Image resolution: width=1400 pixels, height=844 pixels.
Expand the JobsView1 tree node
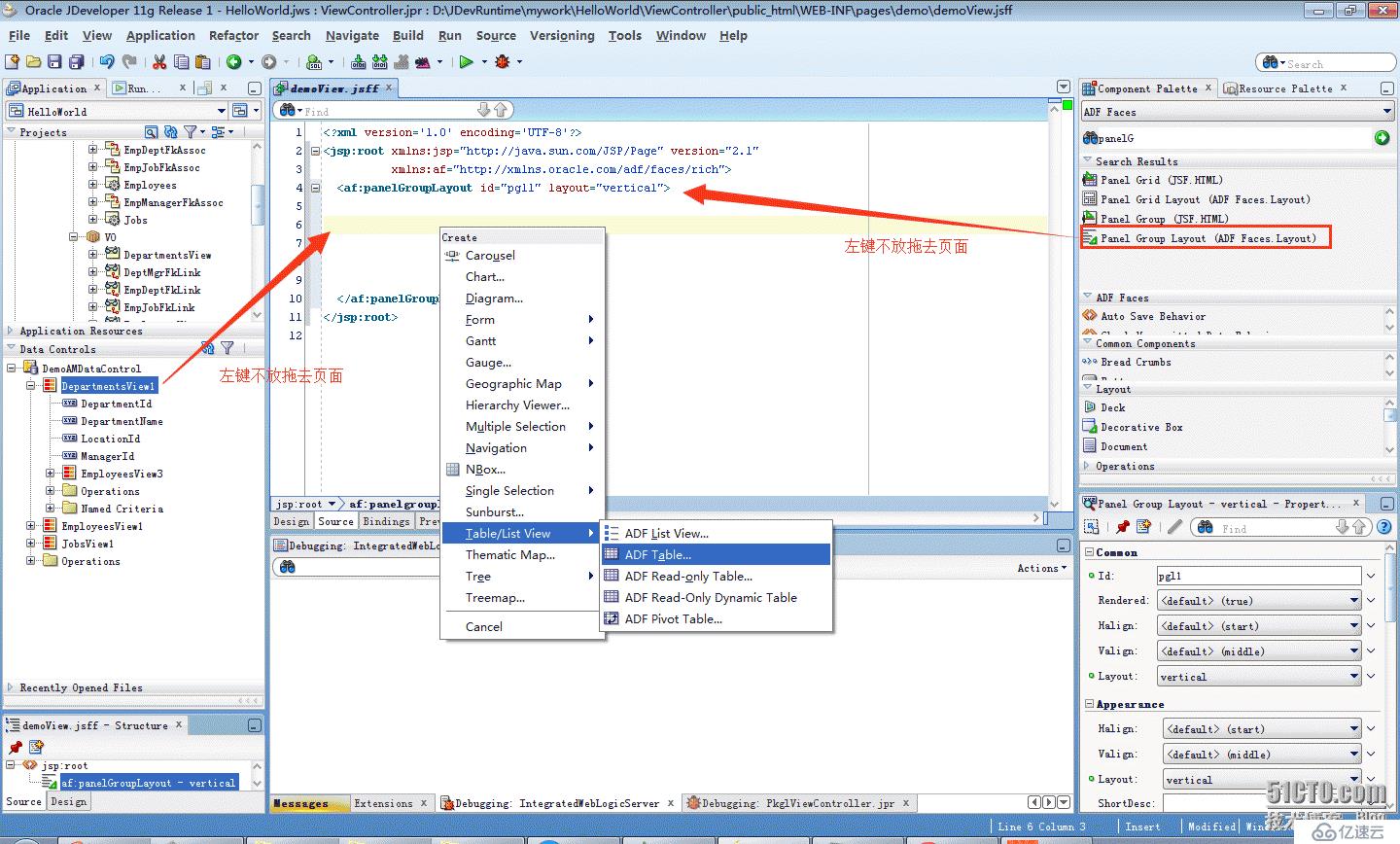point(30,544)
